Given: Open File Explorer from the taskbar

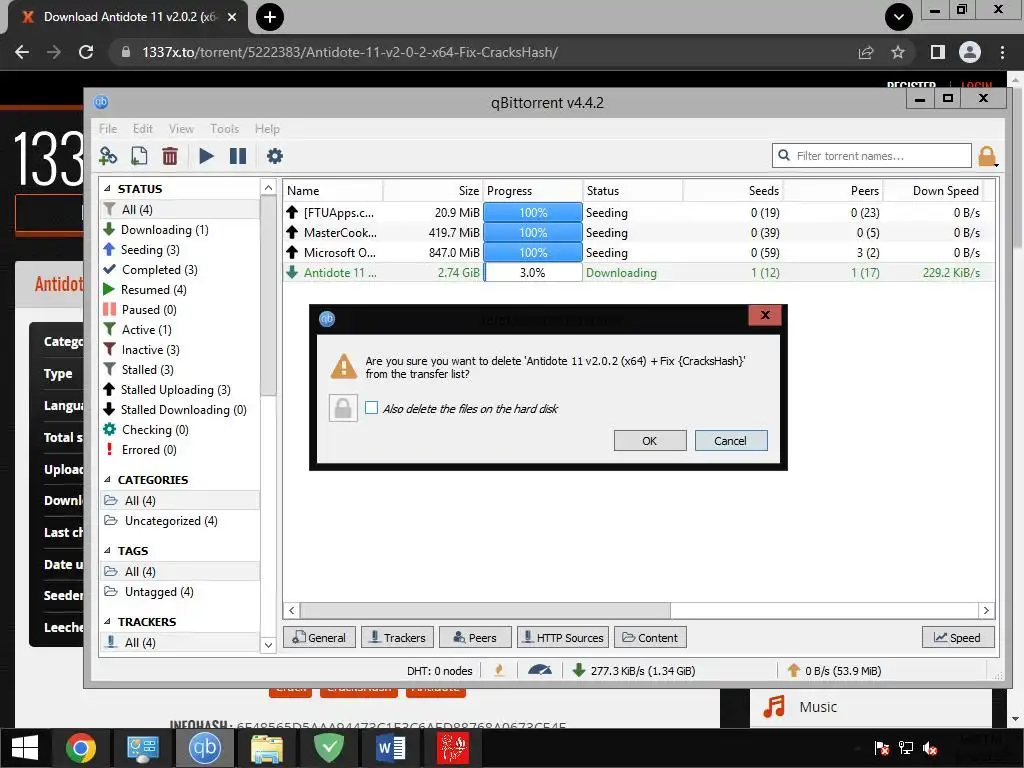Looking at the screenshot, I should pos(266,748).
